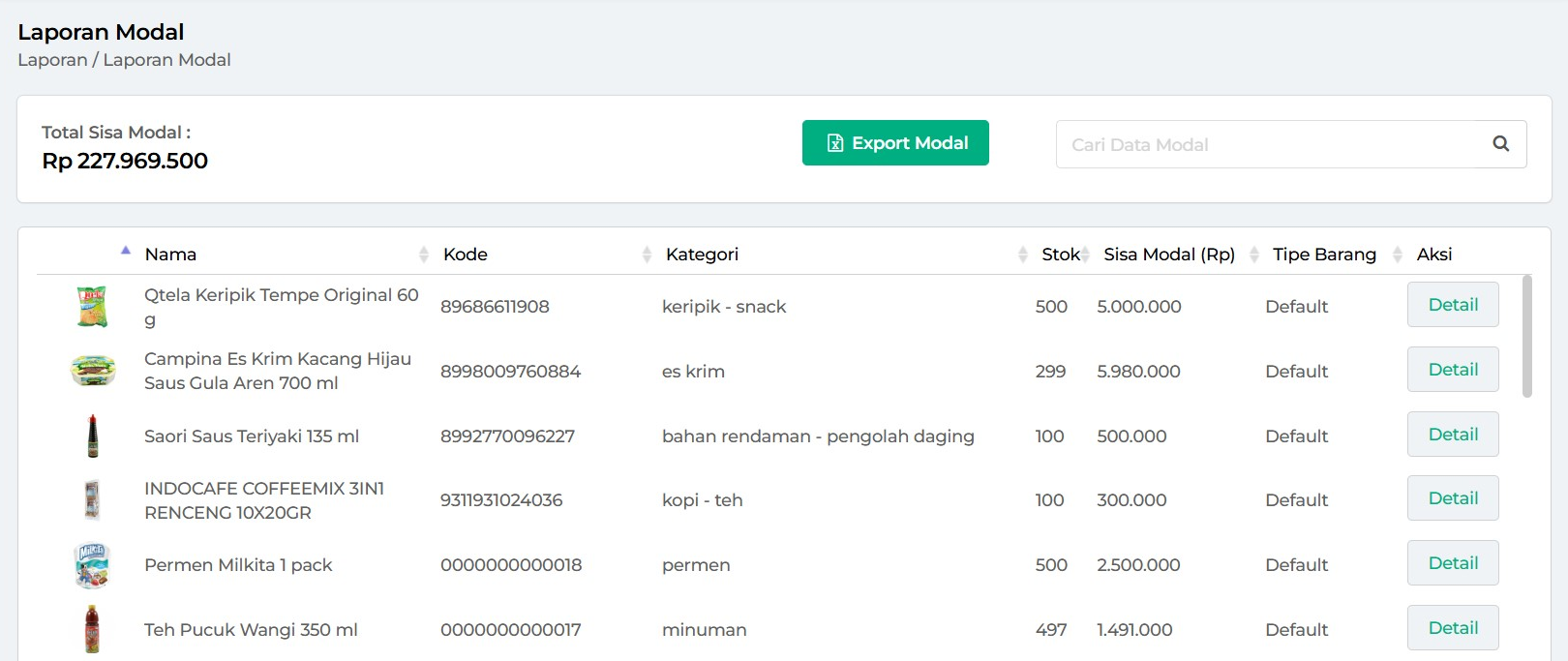The image size is (1568, 661).
Task: Type in the Cari Data Modal field
Action: (1268, 144)
